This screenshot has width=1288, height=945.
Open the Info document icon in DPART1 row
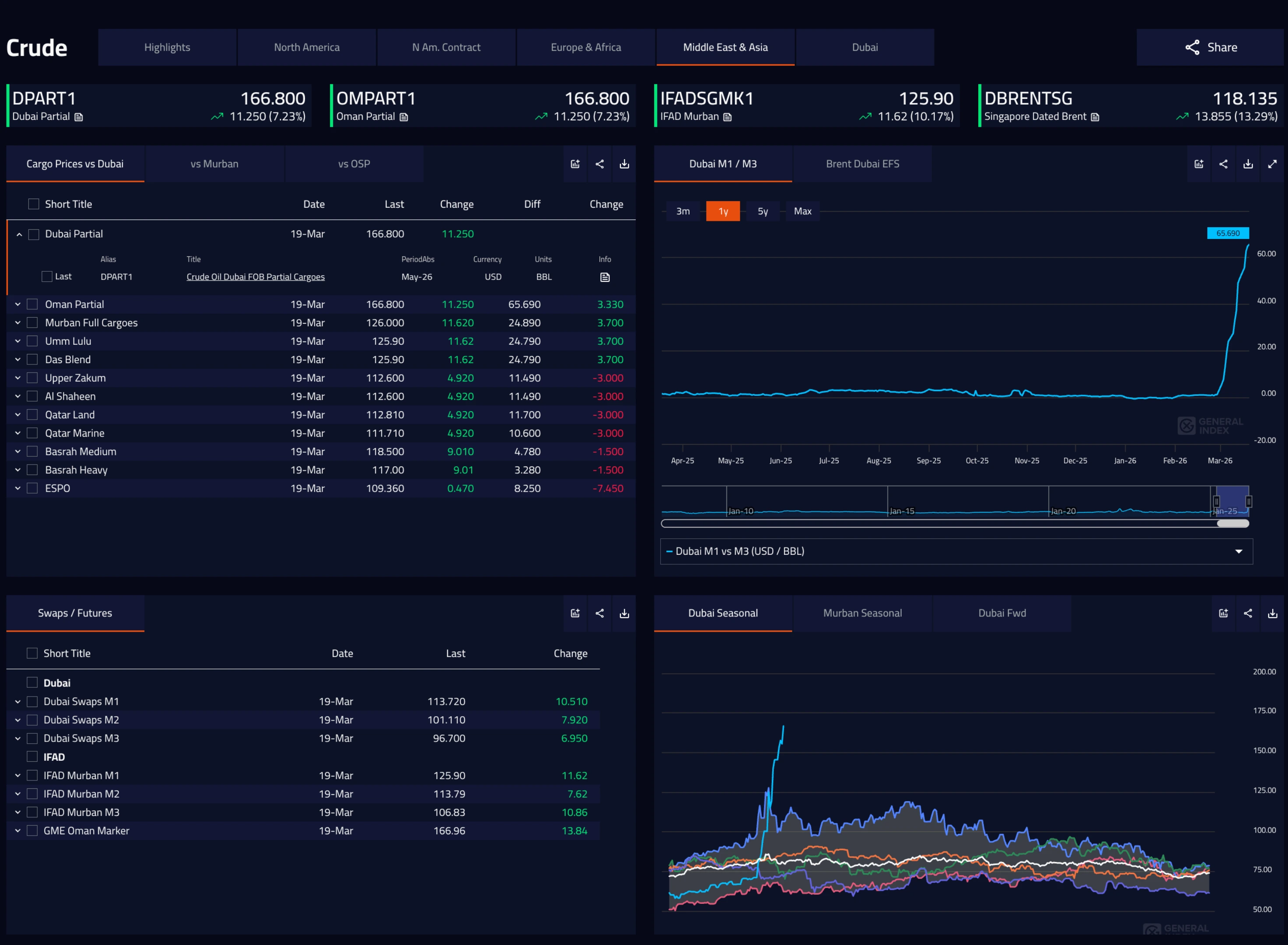pyautogui.click(x=605, y=277)
